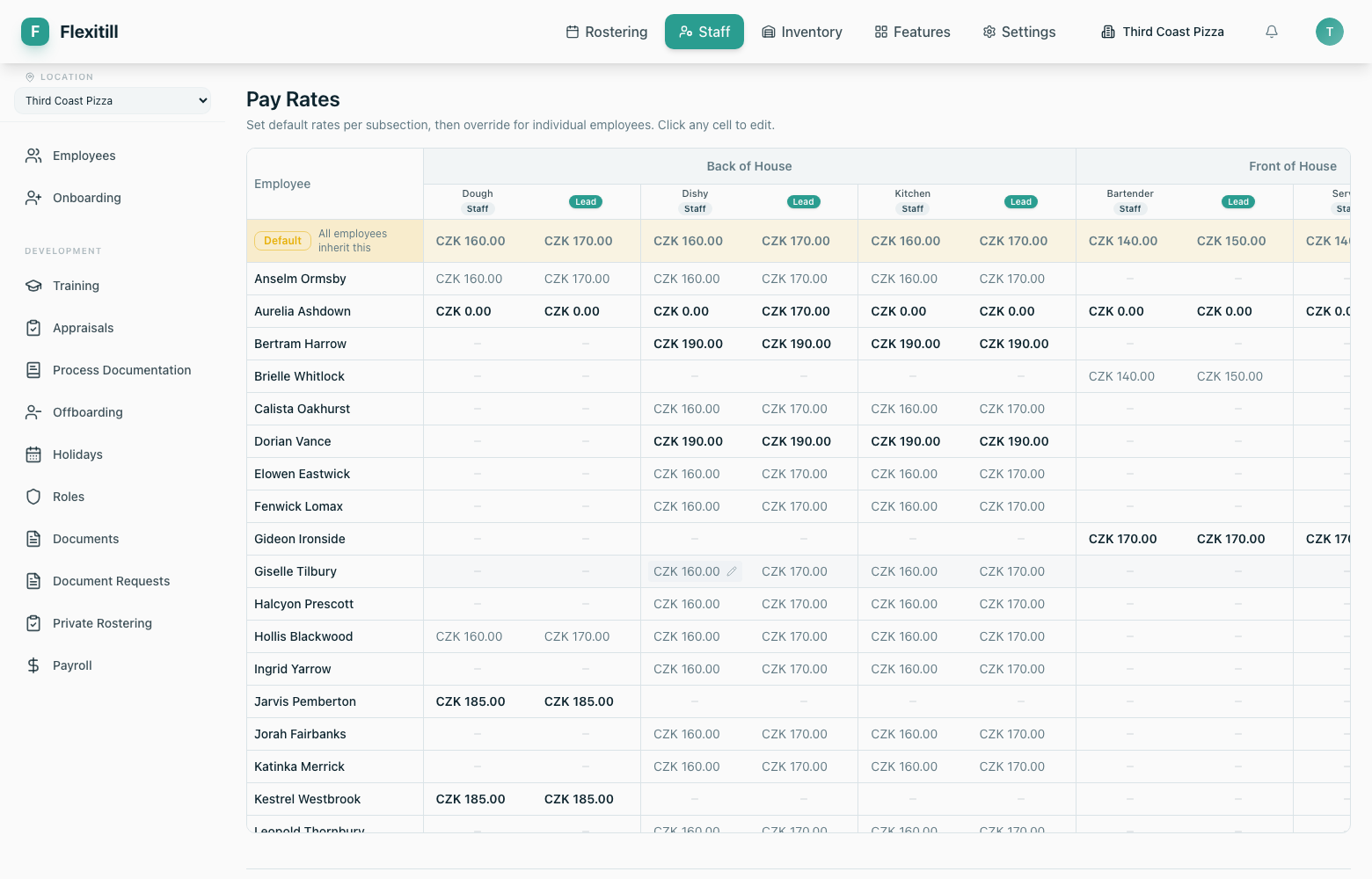
Task: Edit default Bartender Lead rate CZK 150.00
Action: point(1231,241)
